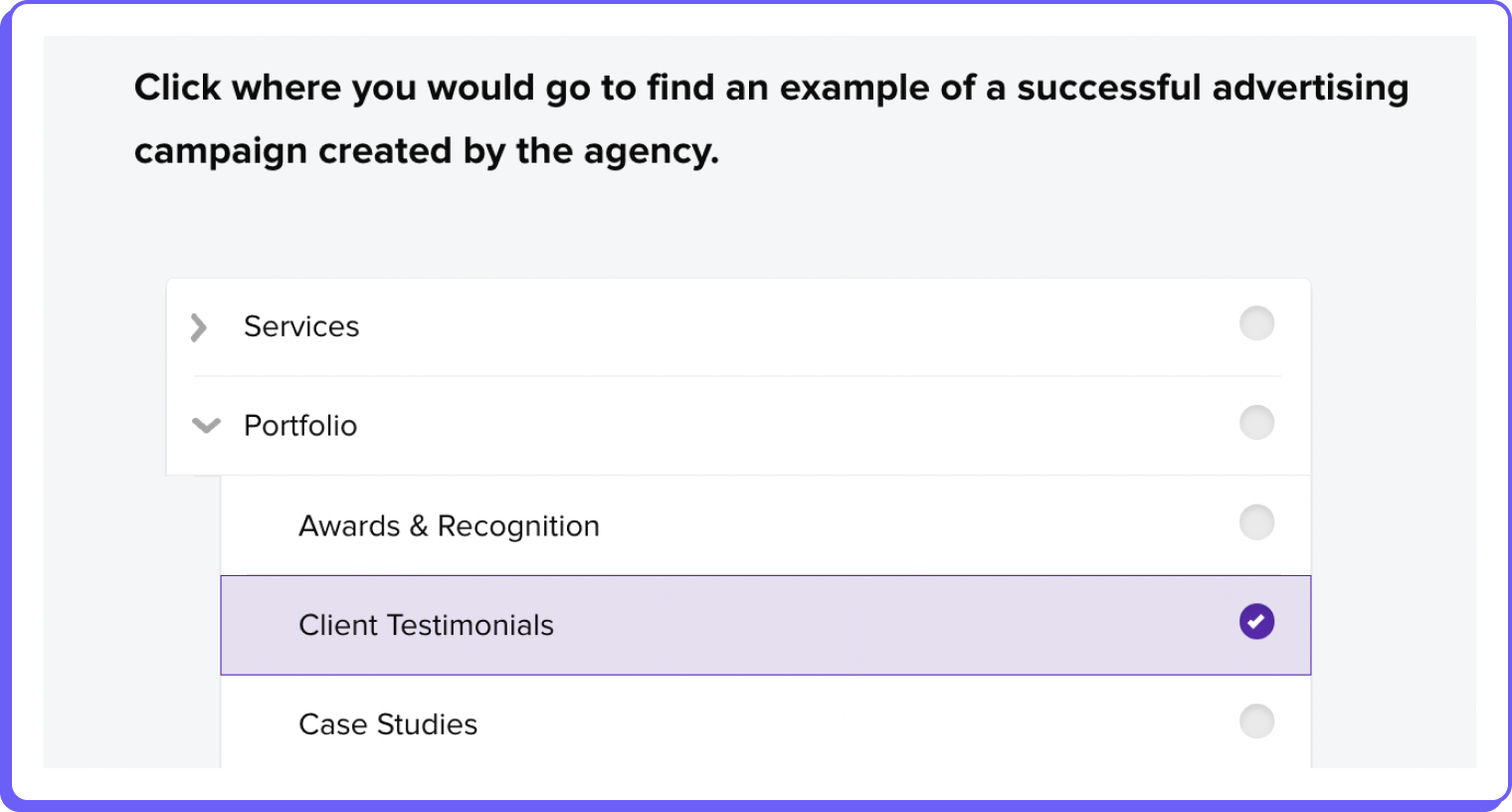This screenshot has width=1512, height=812.
Task: Collapse the Portfolio section chevron
Action: [206, 426]
